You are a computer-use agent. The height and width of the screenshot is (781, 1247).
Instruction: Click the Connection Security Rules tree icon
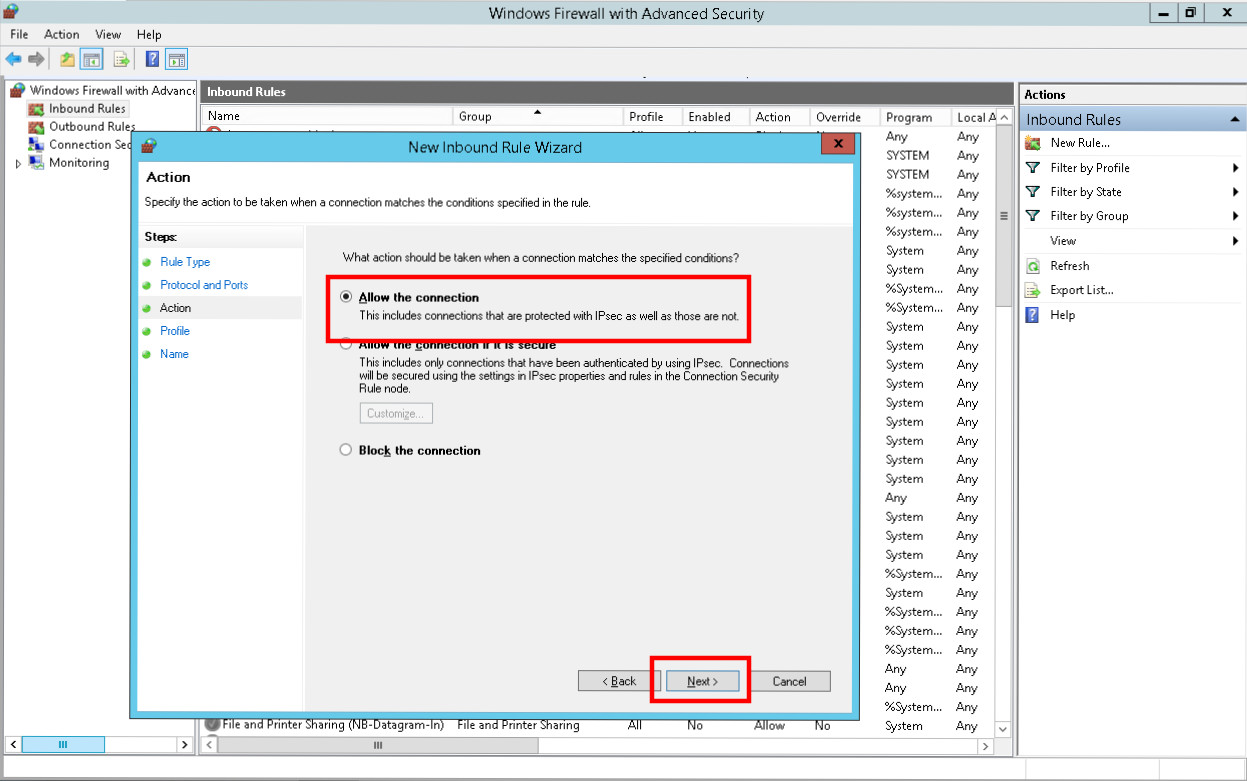(37, 145)
